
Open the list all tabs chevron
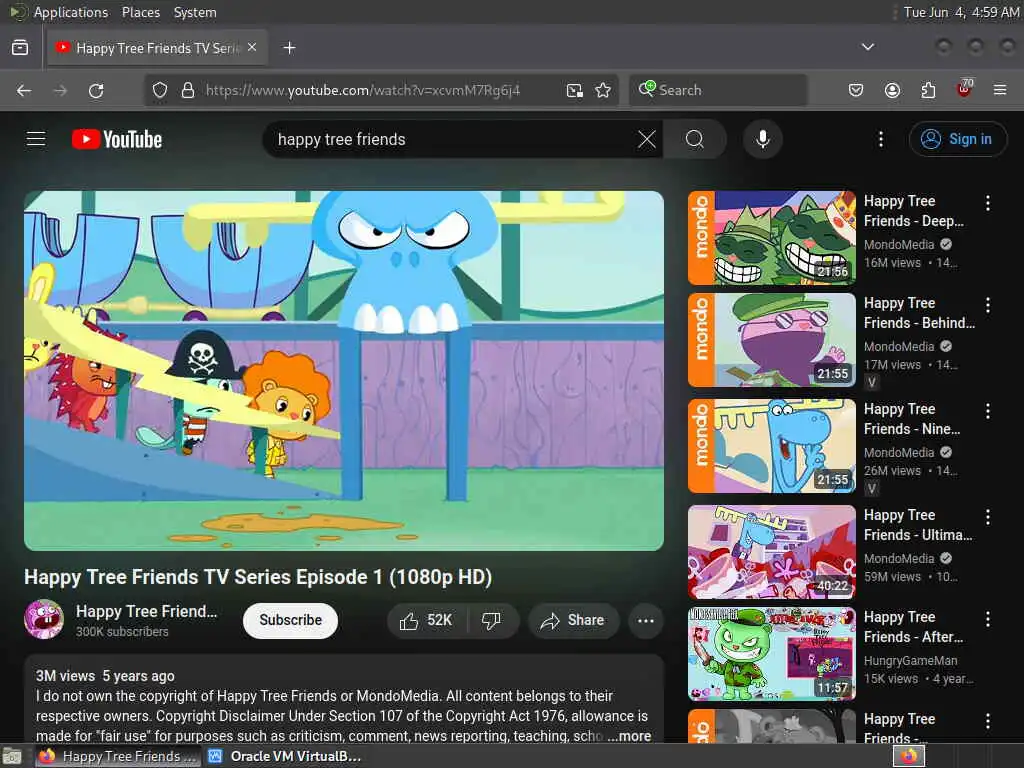(868, 47)
